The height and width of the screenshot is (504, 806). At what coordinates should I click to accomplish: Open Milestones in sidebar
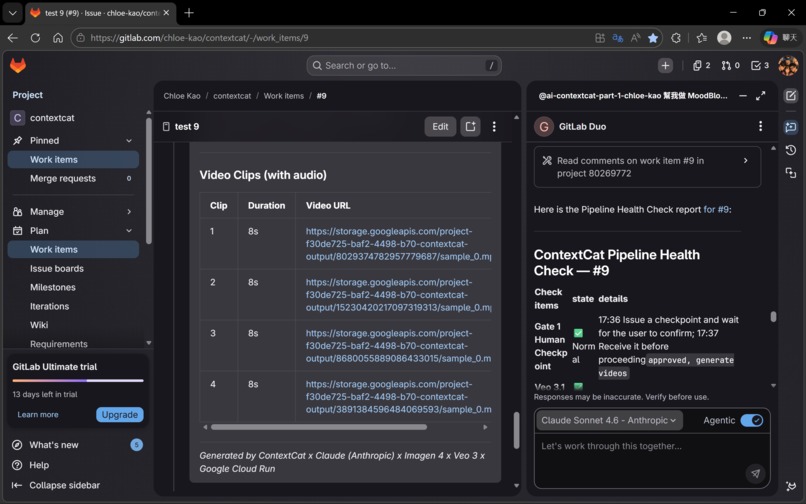(x=73, y=287)
